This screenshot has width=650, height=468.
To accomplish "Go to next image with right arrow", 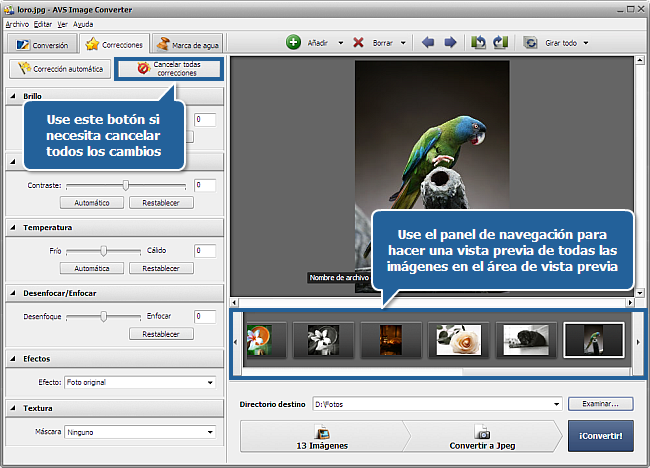I will [450, 43].
